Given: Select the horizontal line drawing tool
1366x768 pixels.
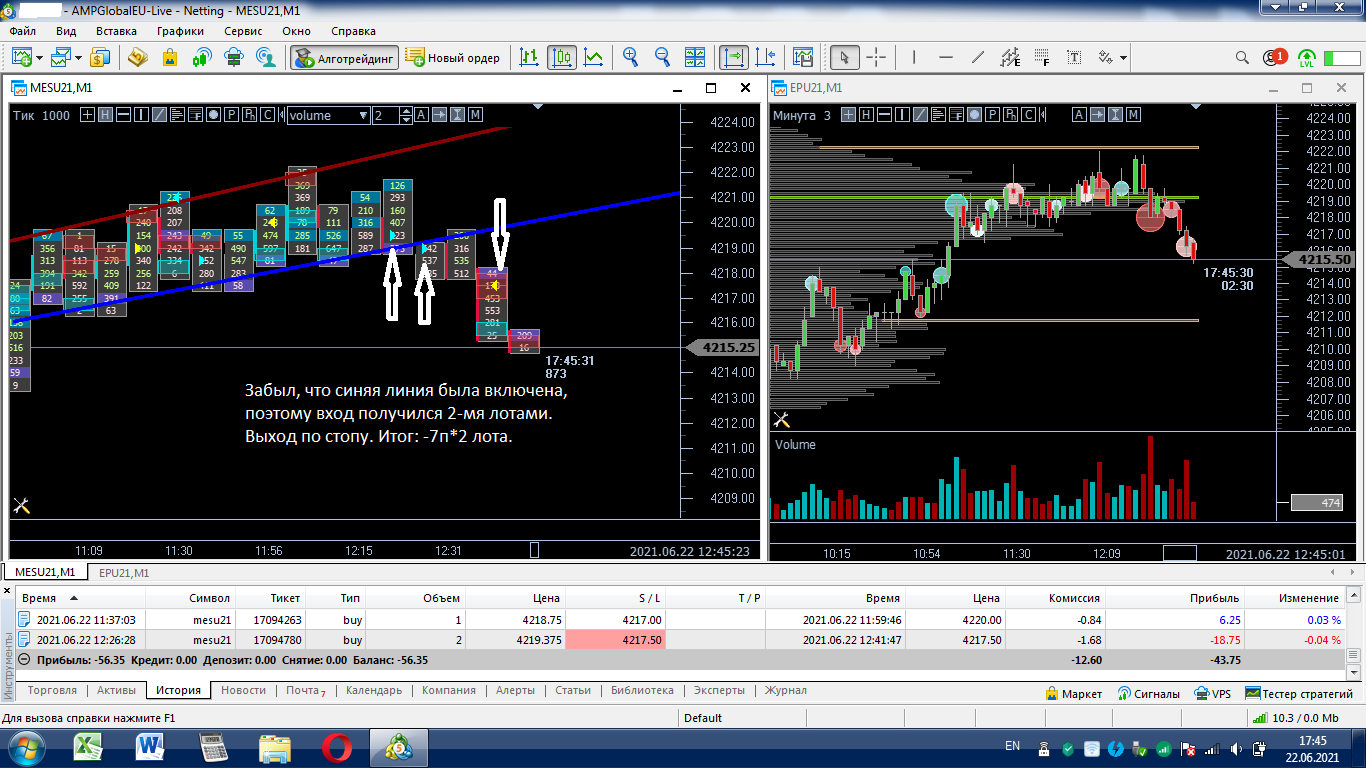Looking at the screenshot, I should pyautogui.click(x=946, y=57).
